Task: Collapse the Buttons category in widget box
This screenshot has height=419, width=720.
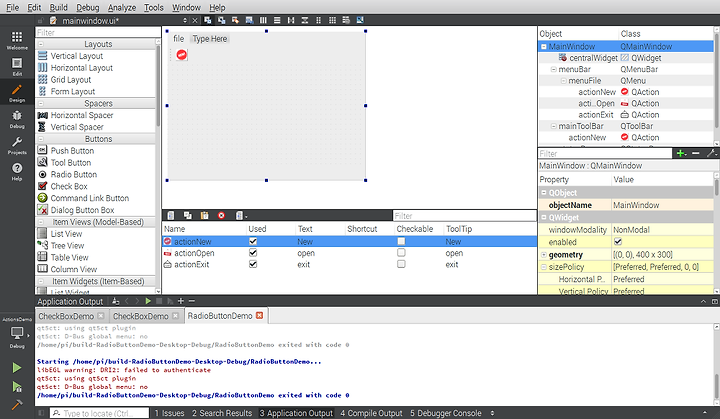Action: click(x=41, y=139)
